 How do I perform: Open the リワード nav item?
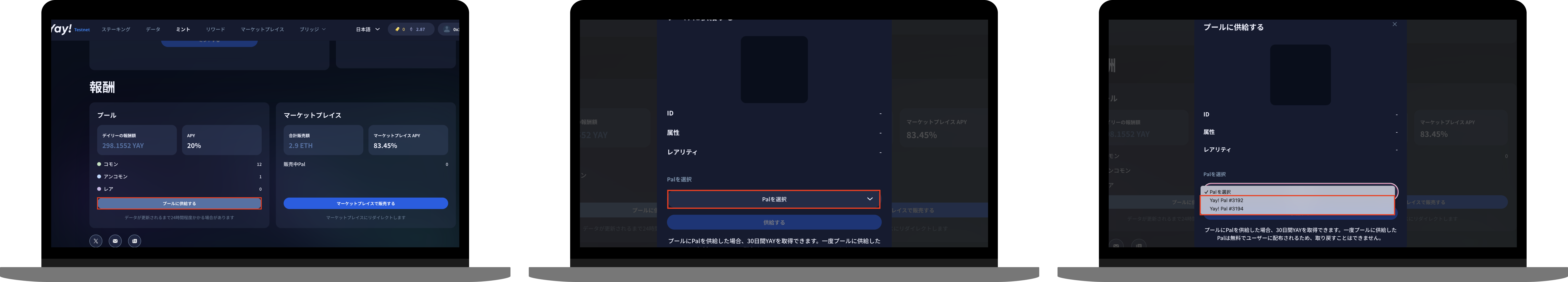[x=215, y=29]
